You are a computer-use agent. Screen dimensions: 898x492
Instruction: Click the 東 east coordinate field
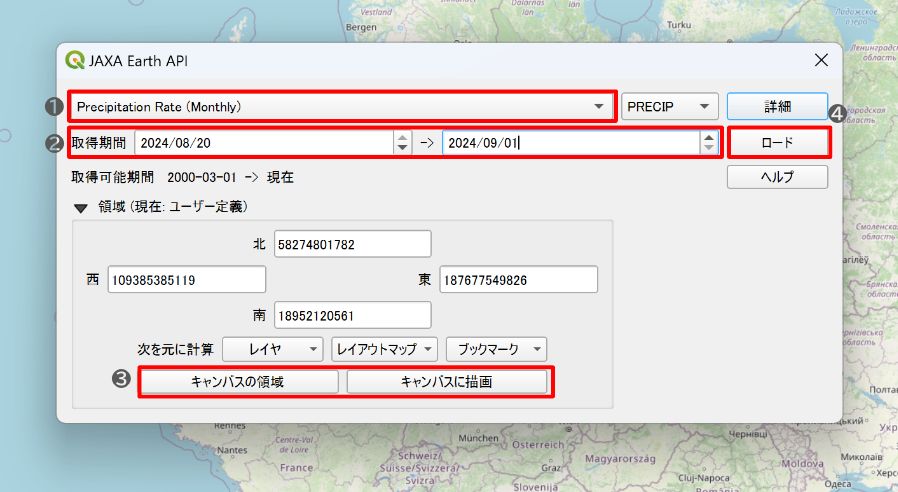pos(518,280)
